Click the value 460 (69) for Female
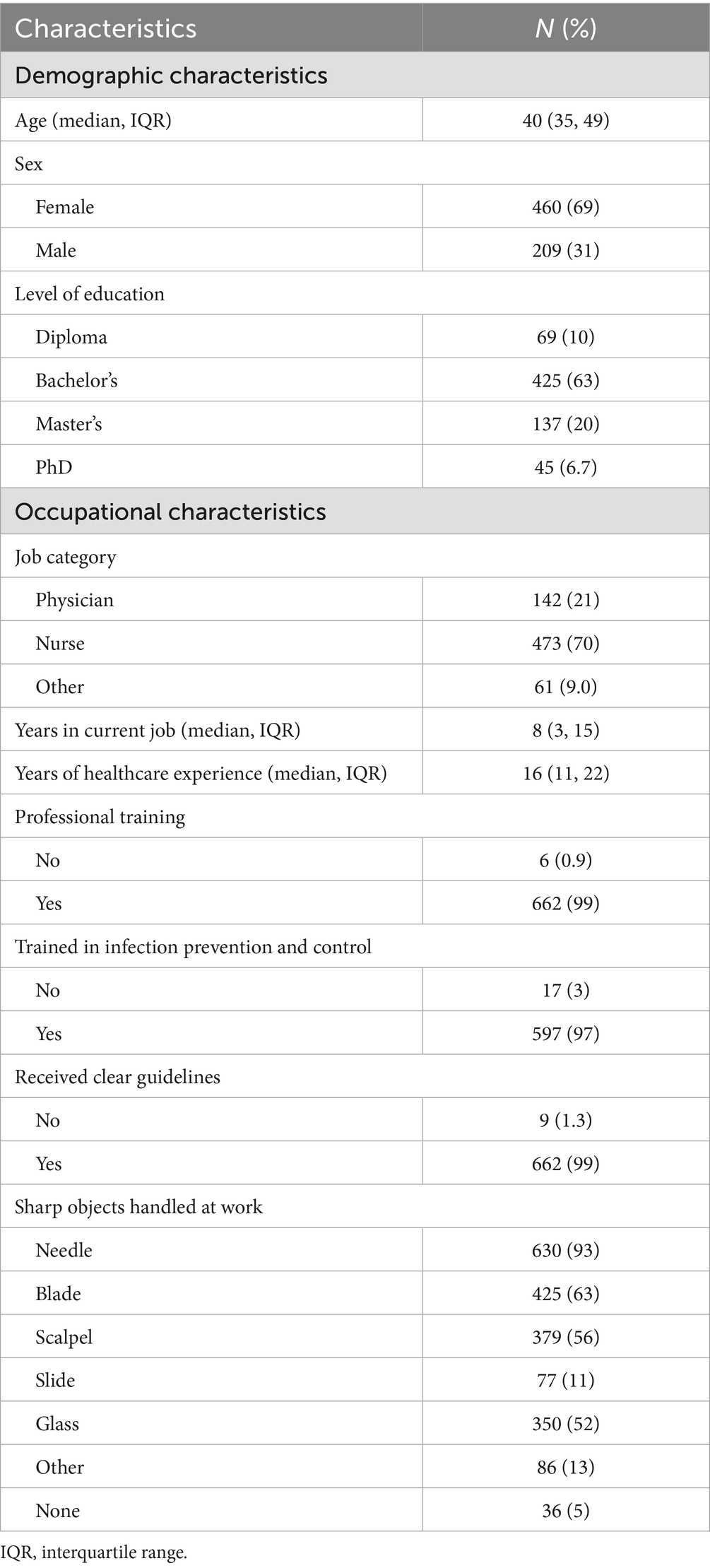This screenshot has width=710, height=1568. pos(565,207)
